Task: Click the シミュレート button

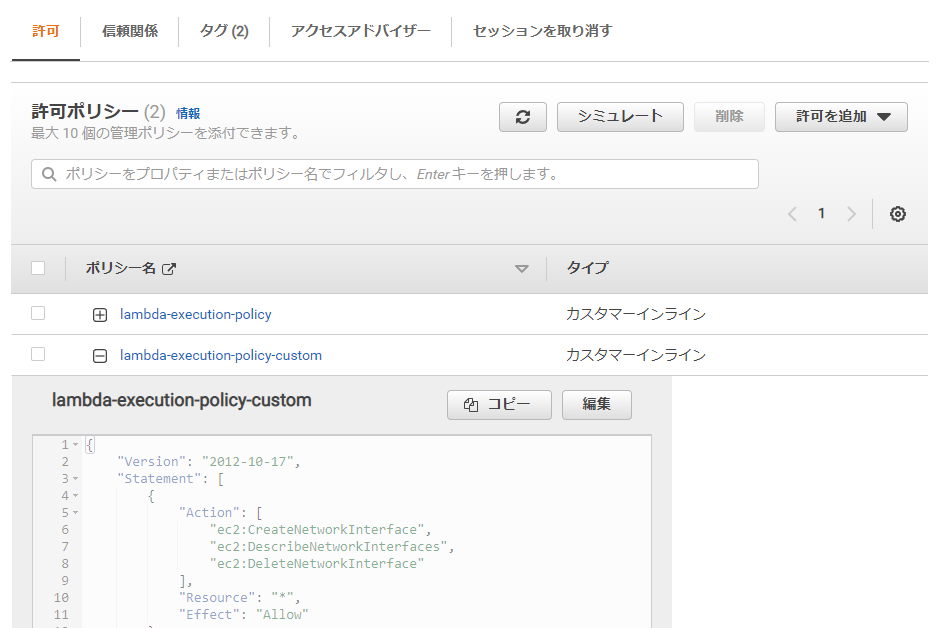Action: (x=620, y=117)
